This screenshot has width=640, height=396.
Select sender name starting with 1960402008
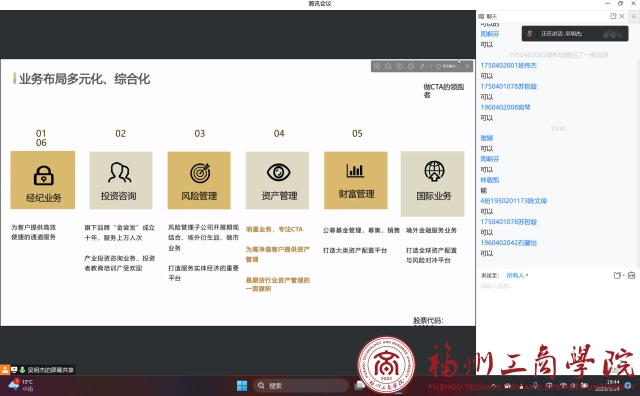[505, 107]
